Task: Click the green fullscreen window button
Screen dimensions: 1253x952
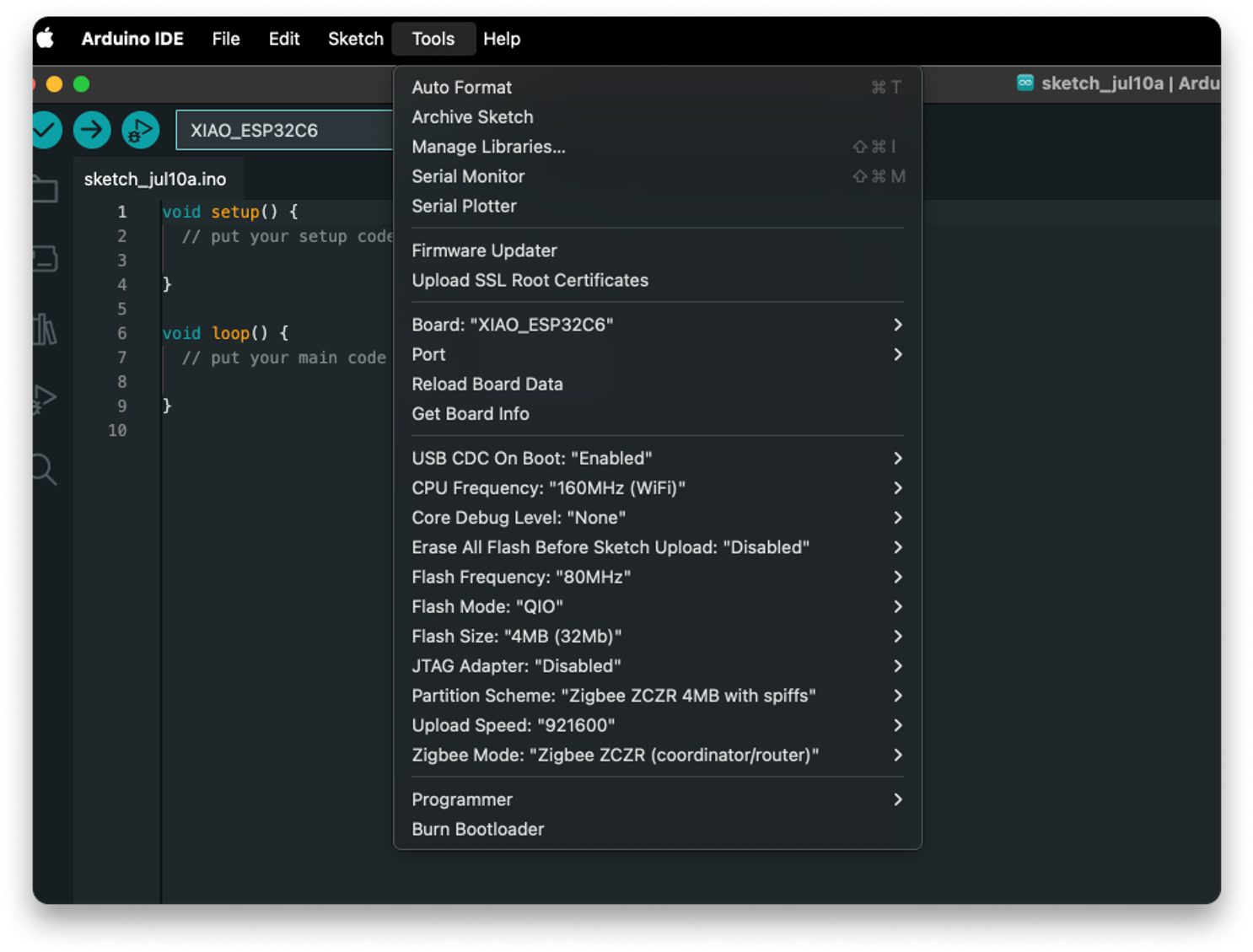Action: click(81, 84)
